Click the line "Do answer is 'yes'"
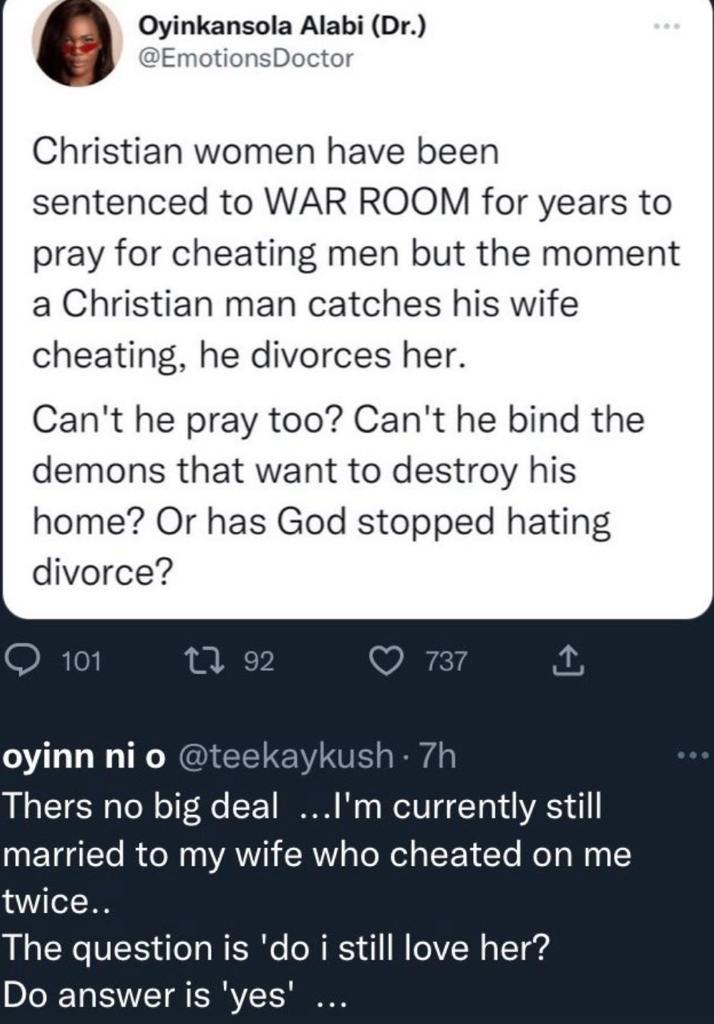The height and width of the screenshot is (1024, 714). click(x=170, y=997)
